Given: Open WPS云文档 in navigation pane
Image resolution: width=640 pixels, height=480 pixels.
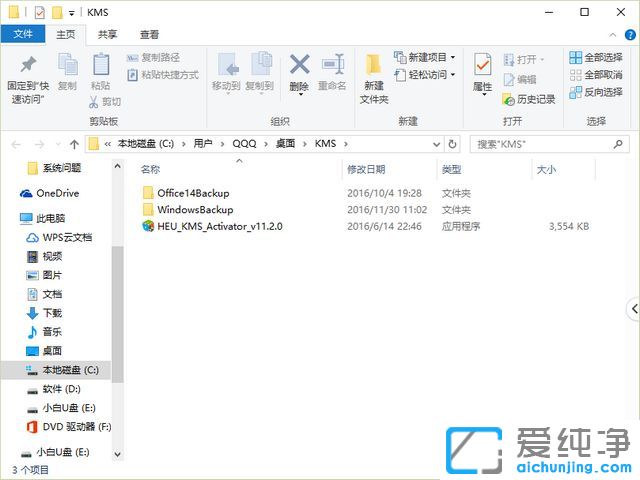Looking at the screenshot, I should tap(60, 237).
